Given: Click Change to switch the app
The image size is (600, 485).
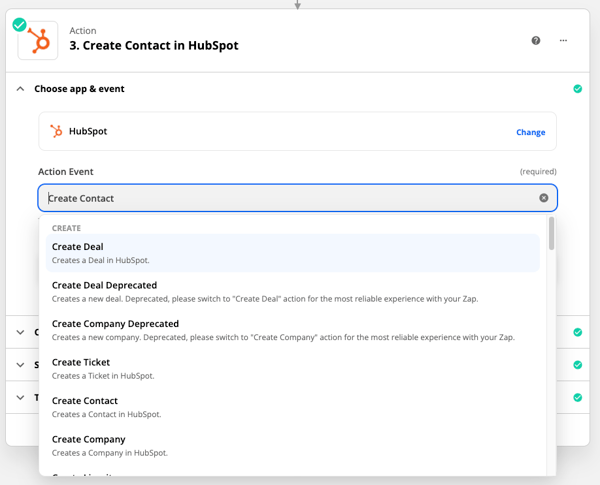Looking at the screenshot, I should click(530, 132).
